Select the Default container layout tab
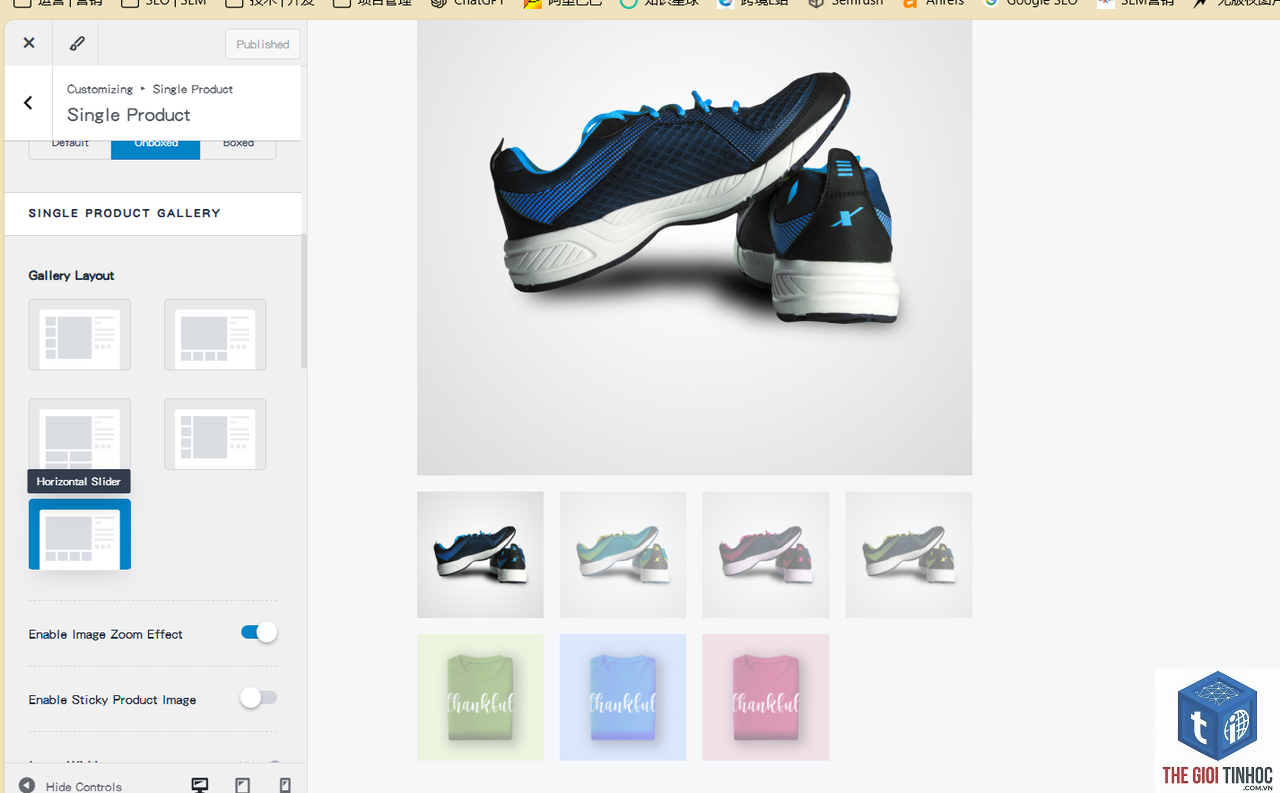 (x=70, y=146)
